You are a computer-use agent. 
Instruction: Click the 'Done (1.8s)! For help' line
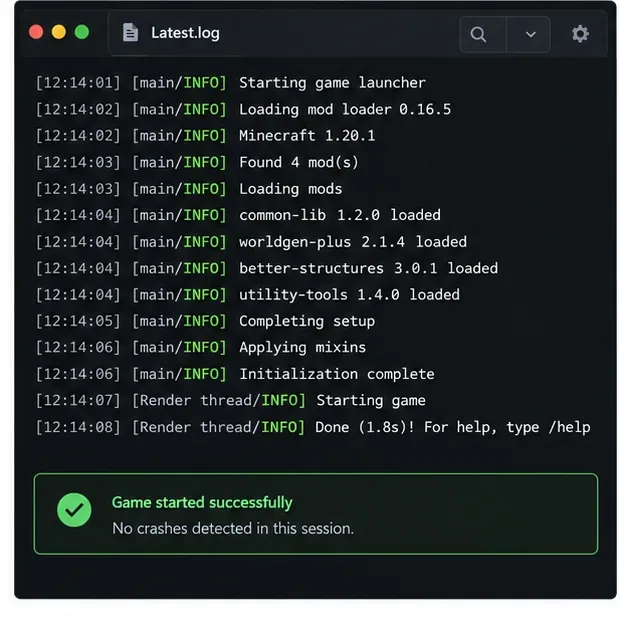pyautogui.click(x=313, y=427)
